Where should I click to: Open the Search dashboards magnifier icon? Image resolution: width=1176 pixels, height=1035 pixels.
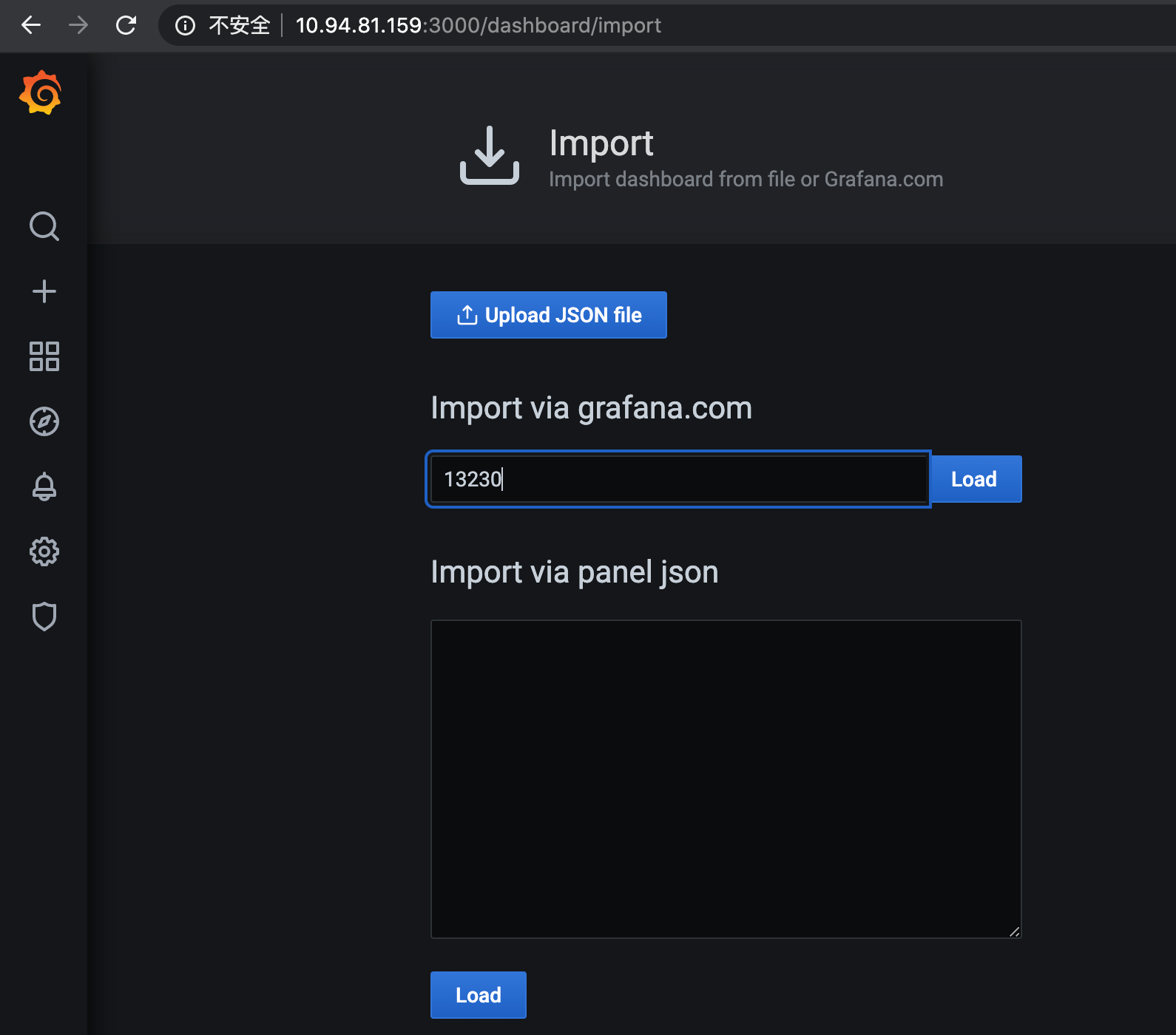pyautogui.click(x=44, y=226)
